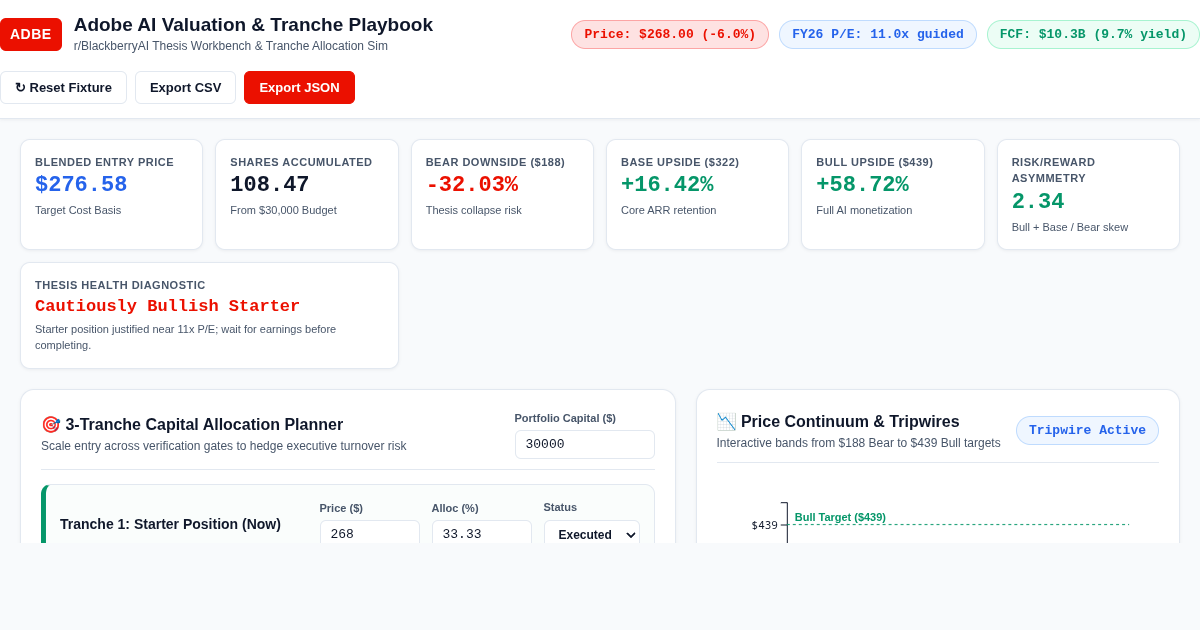1200x630 pixels.
Task: Click the Shares Accumulated value 108.47
Action: (x=270, y=185)
